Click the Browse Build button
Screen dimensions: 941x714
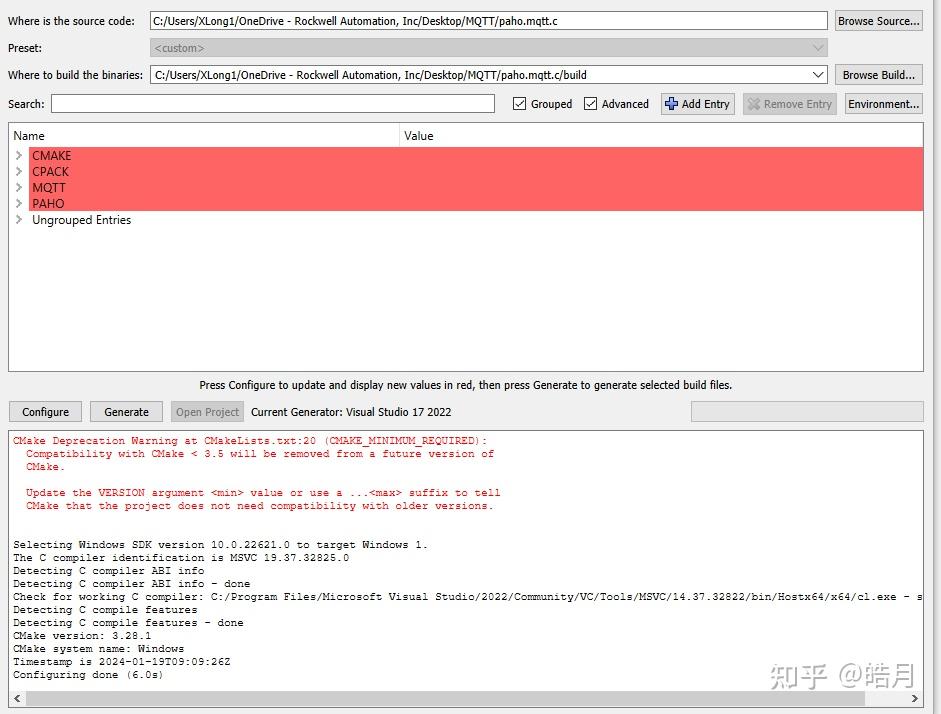pyautogui.click(x=879, y=75)
